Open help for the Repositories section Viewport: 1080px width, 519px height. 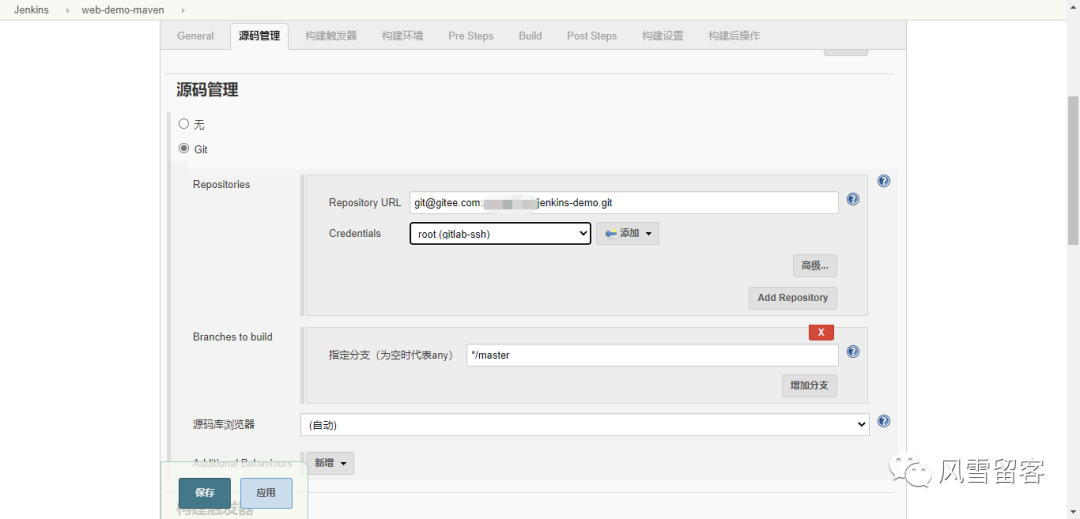tap(884, 181)
